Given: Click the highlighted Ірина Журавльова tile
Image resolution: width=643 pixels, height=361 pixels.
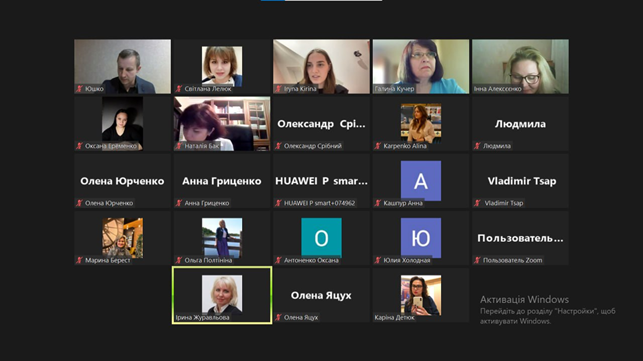Looking at the screenshot, I should pyautogui.click(x=222, y=295).
